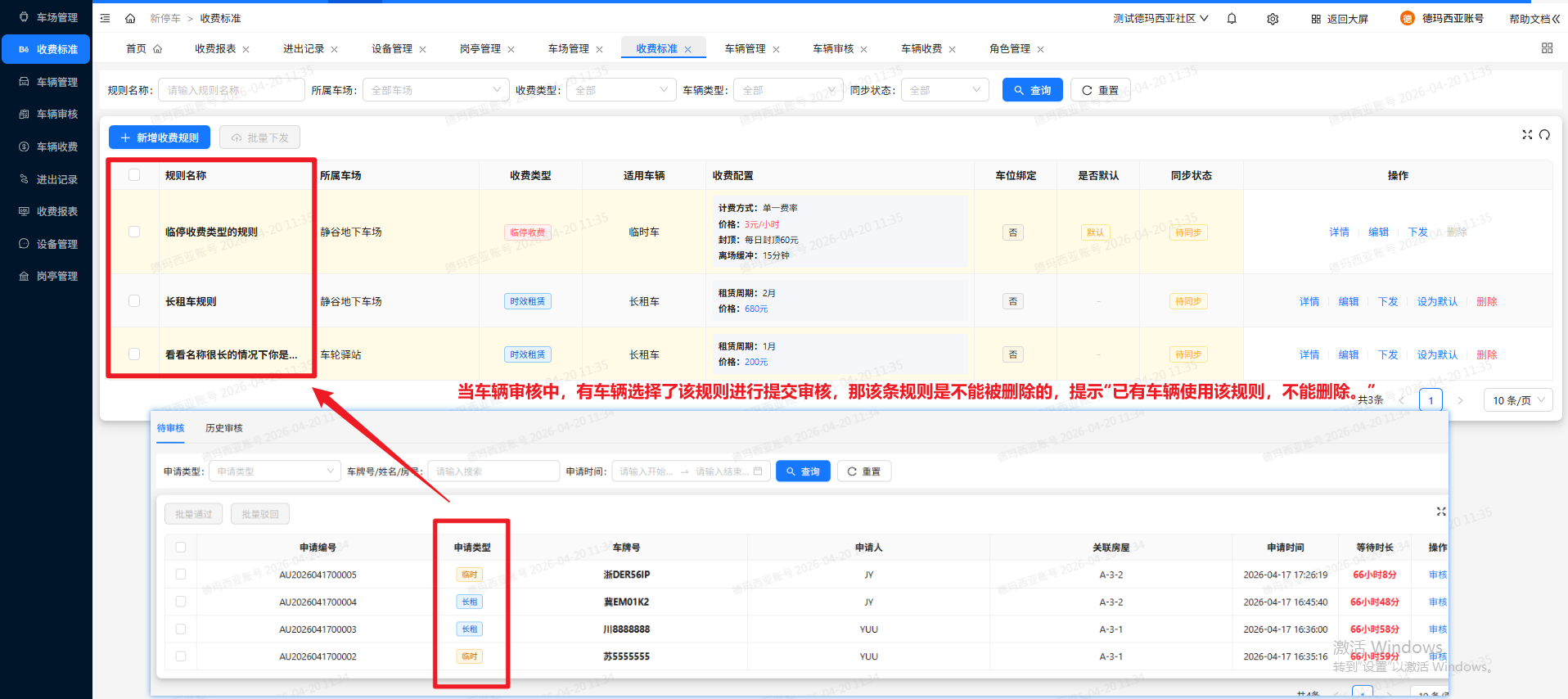The image size is (1568, 699).
Task: Click the 新增收费规则 button
Action: pyautogui.click(x=160, y=138)
